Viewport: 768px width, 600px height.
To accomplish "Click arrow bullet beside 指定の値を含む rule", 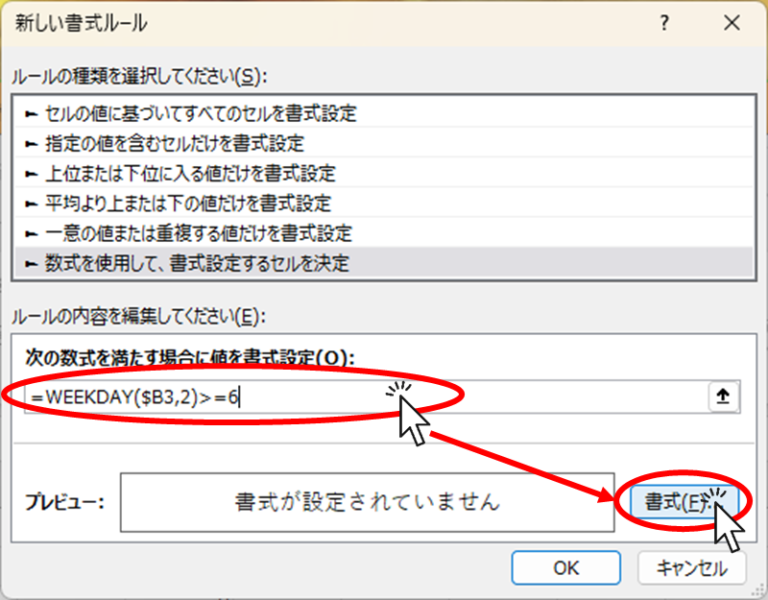I will tap(31, 144).
